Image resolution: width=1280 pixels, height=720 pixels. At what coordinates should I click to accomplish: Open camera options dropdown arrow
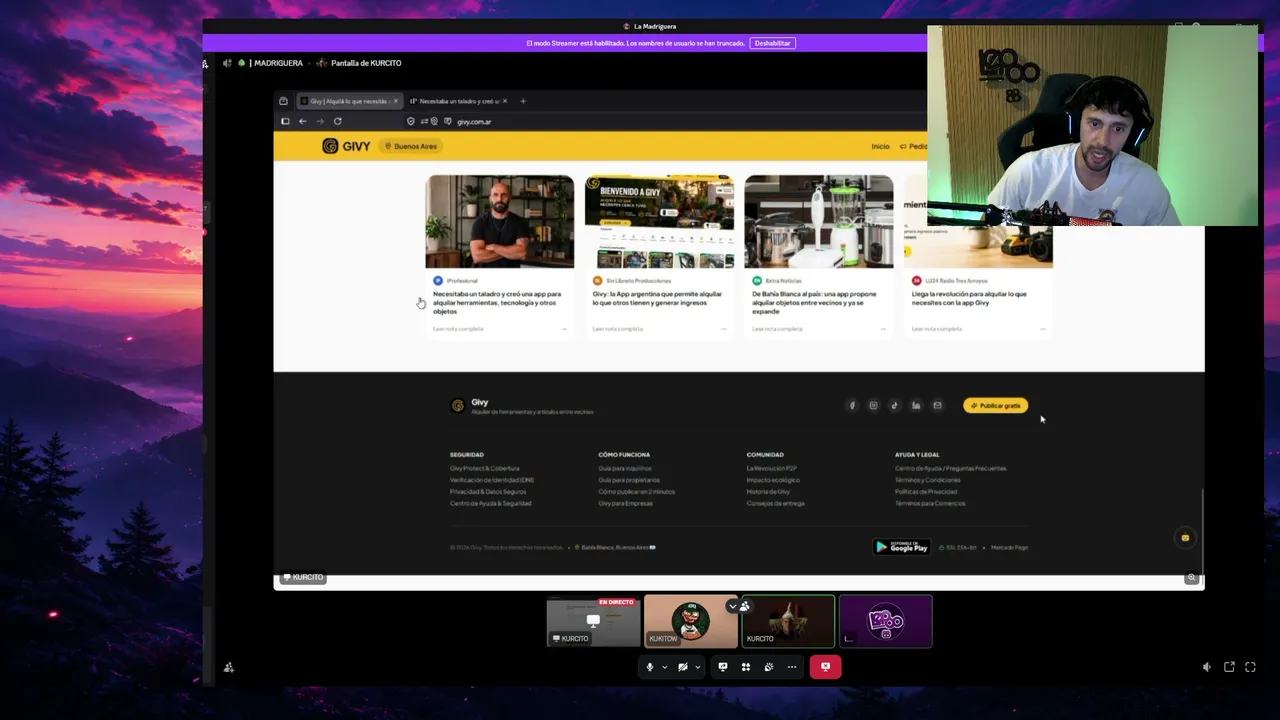tap(697, 667)
